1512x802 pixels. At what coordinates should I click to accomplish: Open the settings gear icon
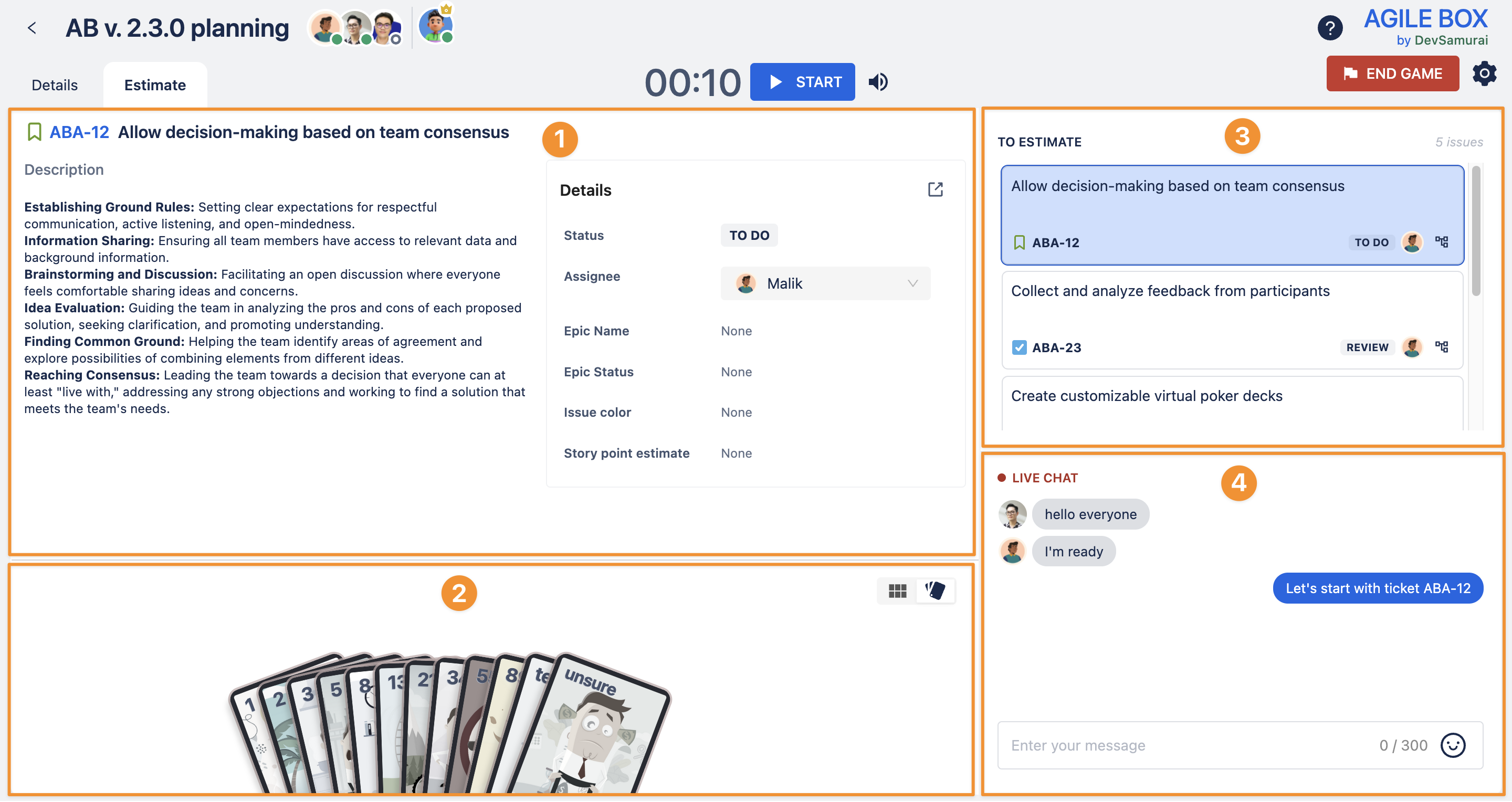[1483, 74]
